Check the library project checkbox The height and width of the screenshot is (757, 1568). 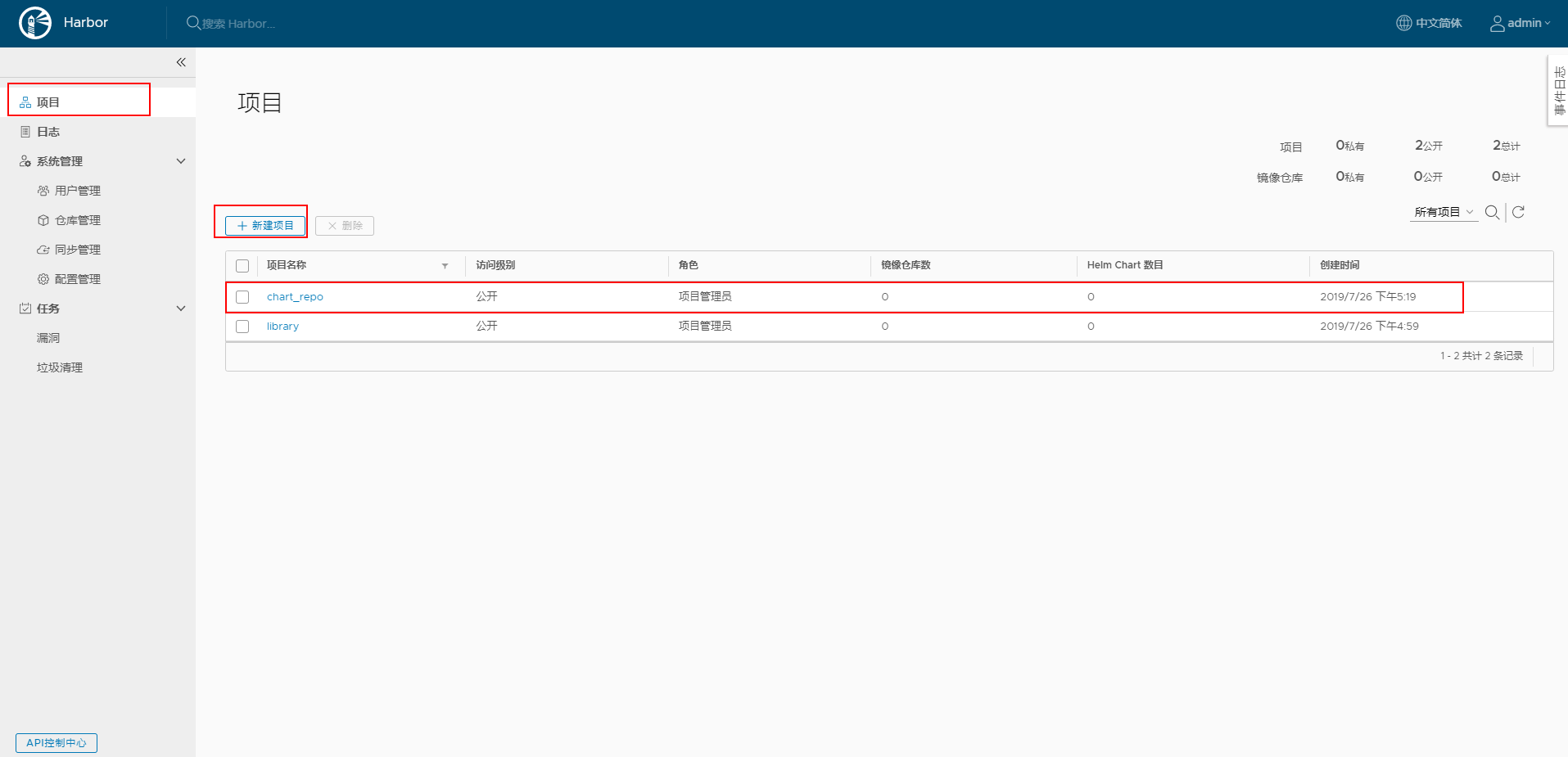[242, 326]
